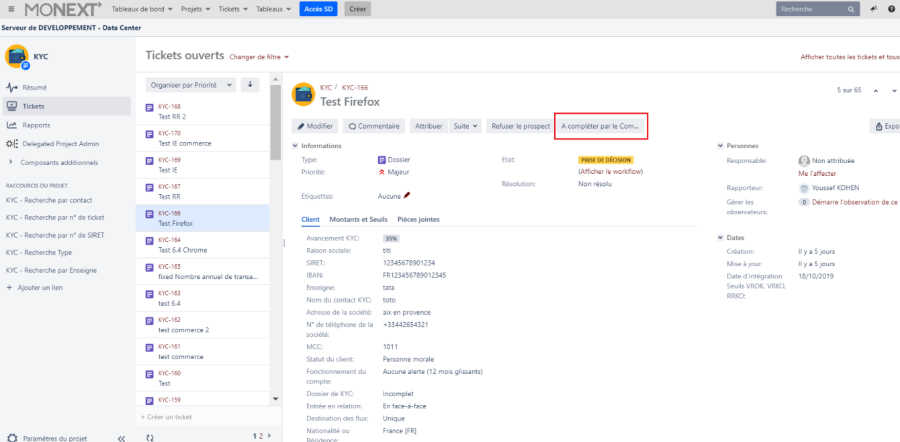The width and height of the screenshot is (900, 442).
Task: Click the feedback megaphone icon
Action: click(875, 9)
